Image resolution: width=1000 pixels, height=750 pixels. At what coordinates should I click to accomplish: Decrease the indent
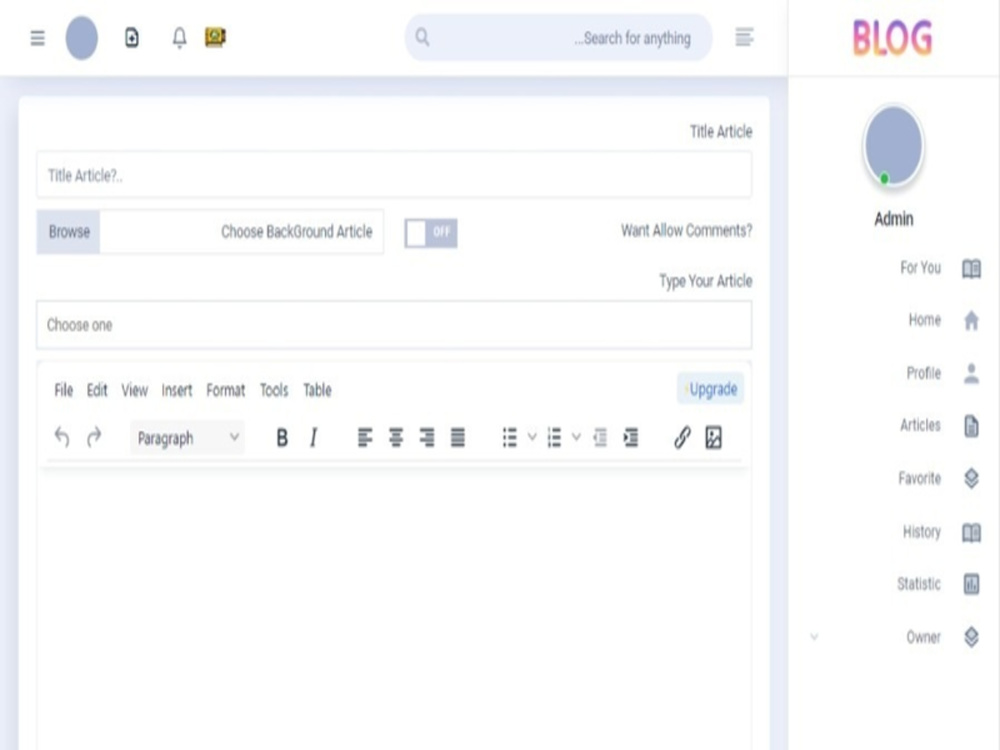[x=600, y=438]
